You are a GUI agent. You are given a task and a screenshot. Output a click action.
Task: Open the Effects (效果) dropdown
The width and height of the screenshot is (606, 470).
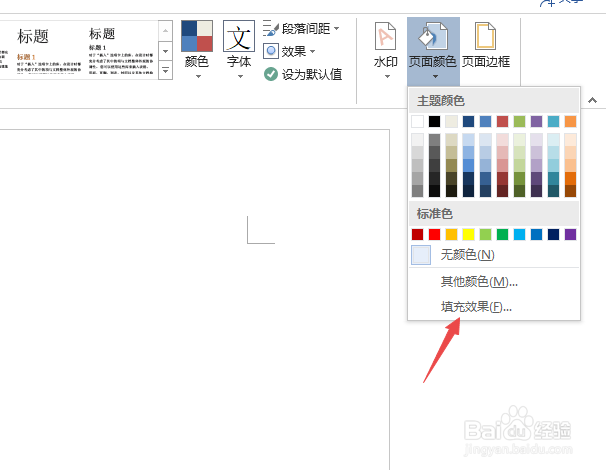click(289, 51)
